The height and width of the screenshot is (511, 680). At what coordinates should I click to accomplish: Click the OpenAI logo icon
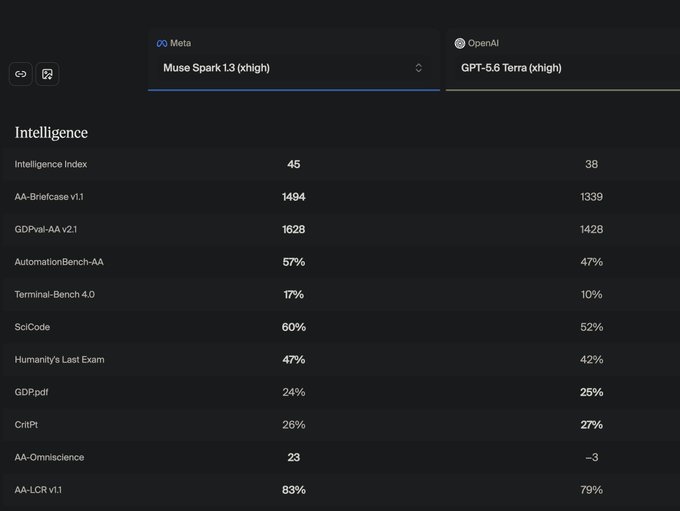click(460, 43)
